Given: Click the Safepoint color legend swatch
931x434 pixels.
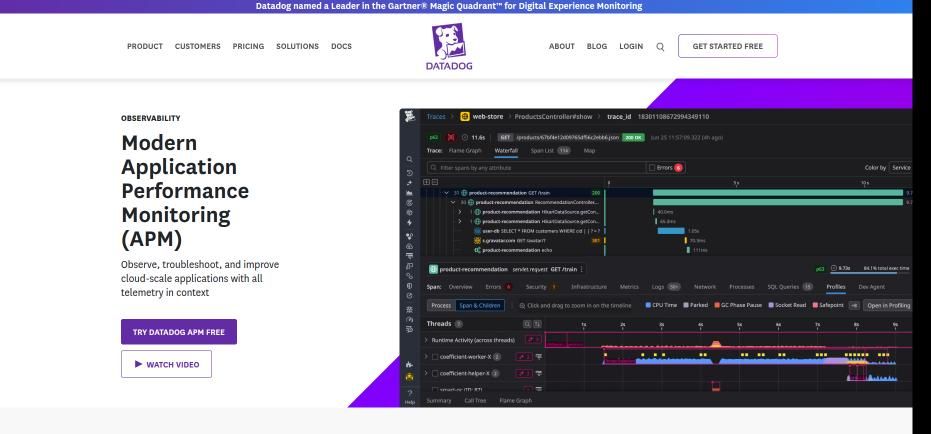Looking at the screenshot, I should point(815,305).
